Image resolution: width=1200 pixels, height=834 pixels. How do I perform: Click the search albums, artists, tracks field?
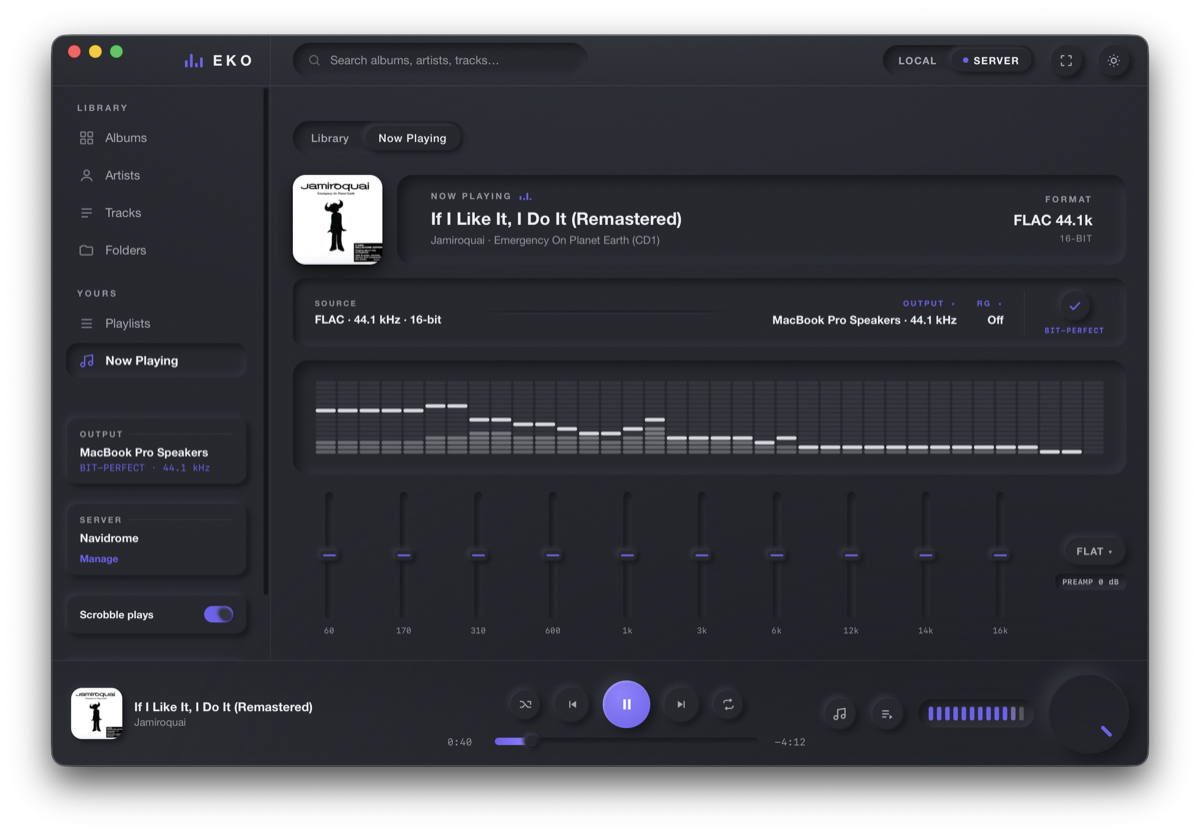(440, 60)
